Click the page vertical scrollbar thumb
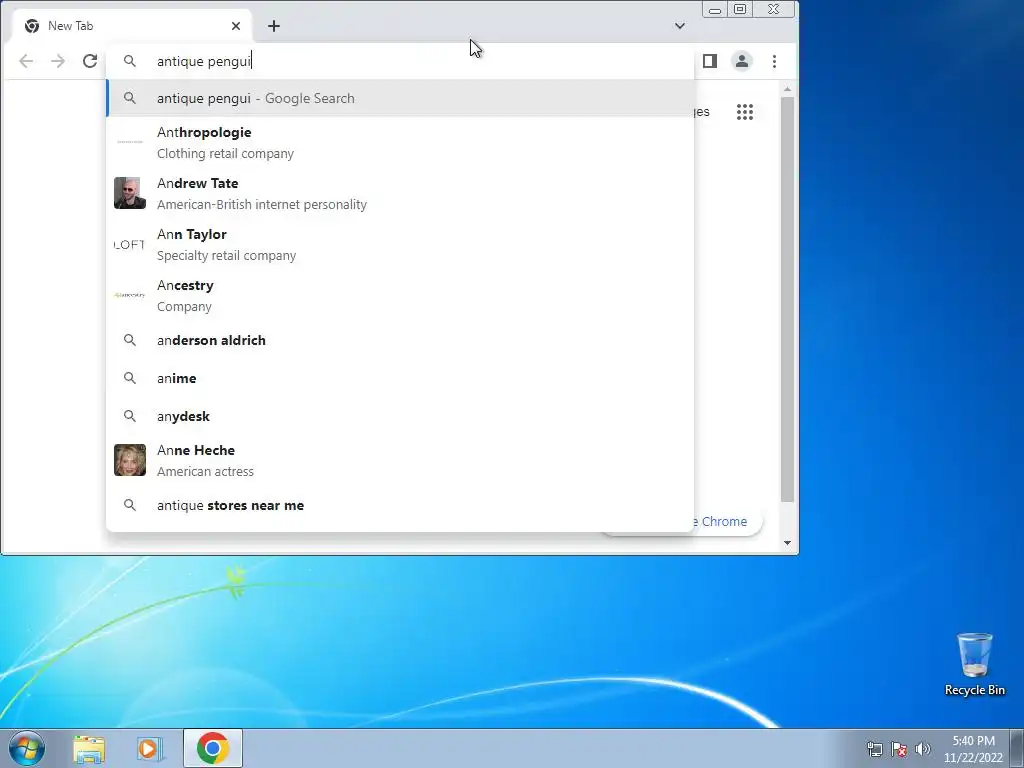 tap(788, 299)
